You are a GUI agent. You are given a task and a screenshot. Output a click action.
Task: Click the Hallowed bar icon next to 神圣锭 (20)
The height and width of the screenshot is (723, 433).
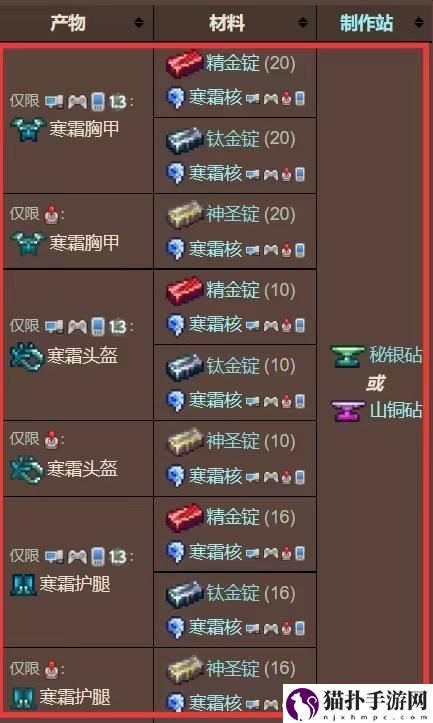[184, 214]
